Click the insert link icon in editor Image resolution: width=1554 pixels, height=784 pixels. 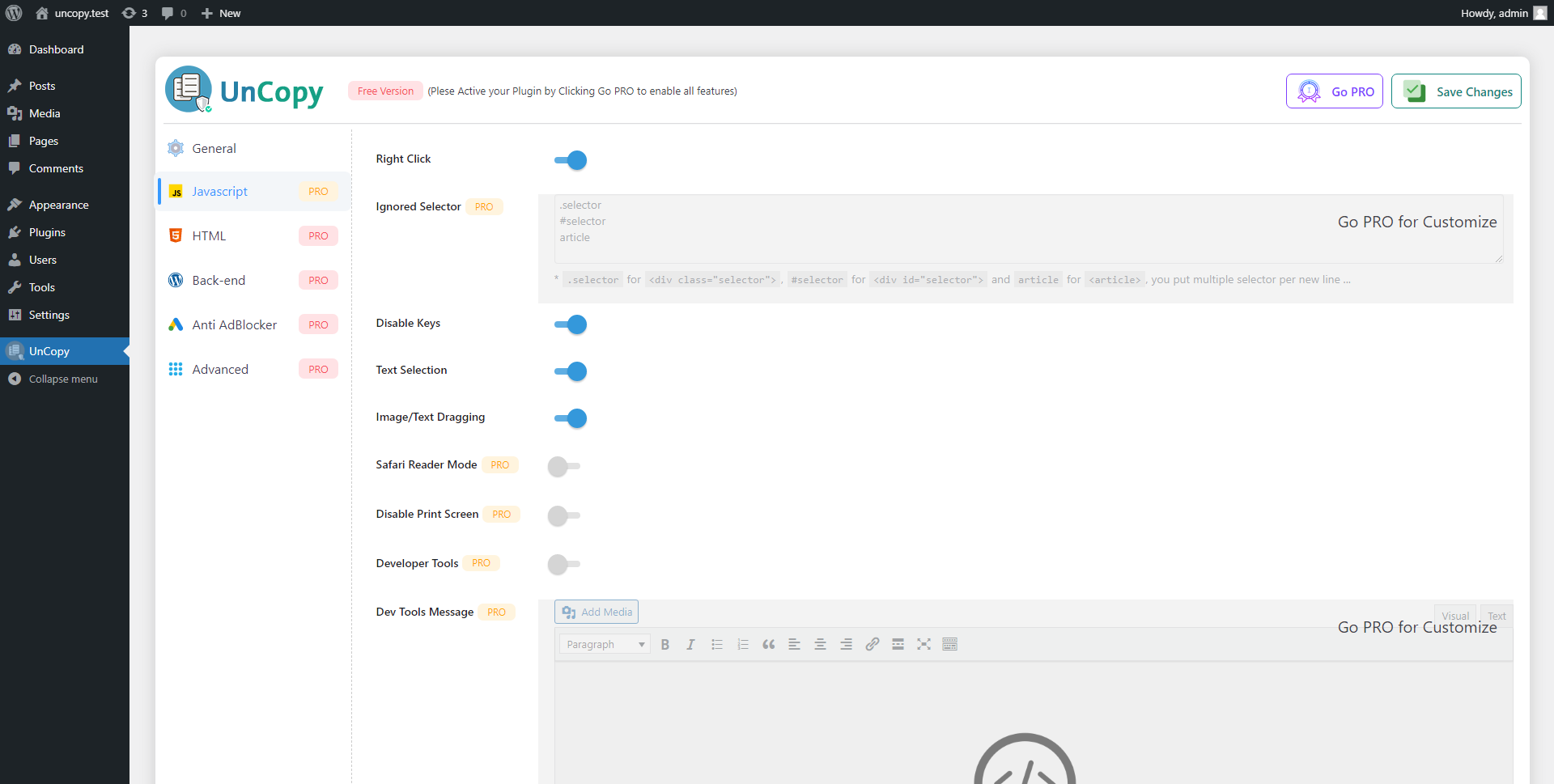point(872,645)
